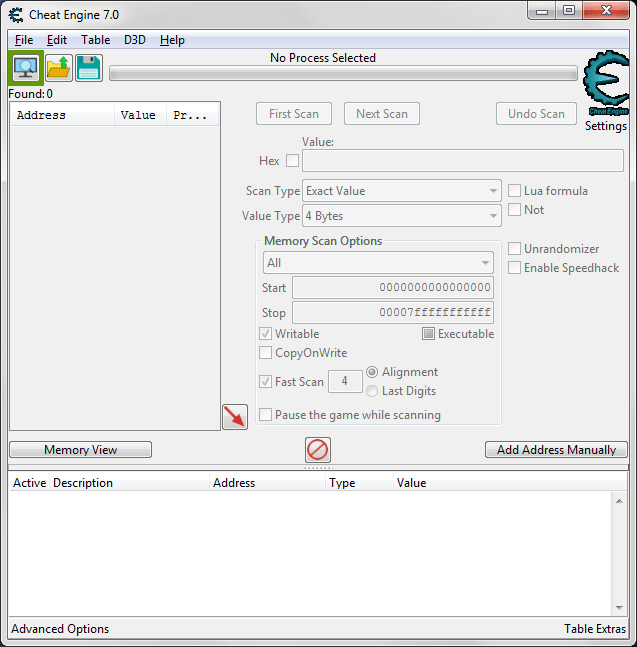This screenshot has width=637, height=647.
Task: Close the Cheat Engine window
Action: click(606, 11)
